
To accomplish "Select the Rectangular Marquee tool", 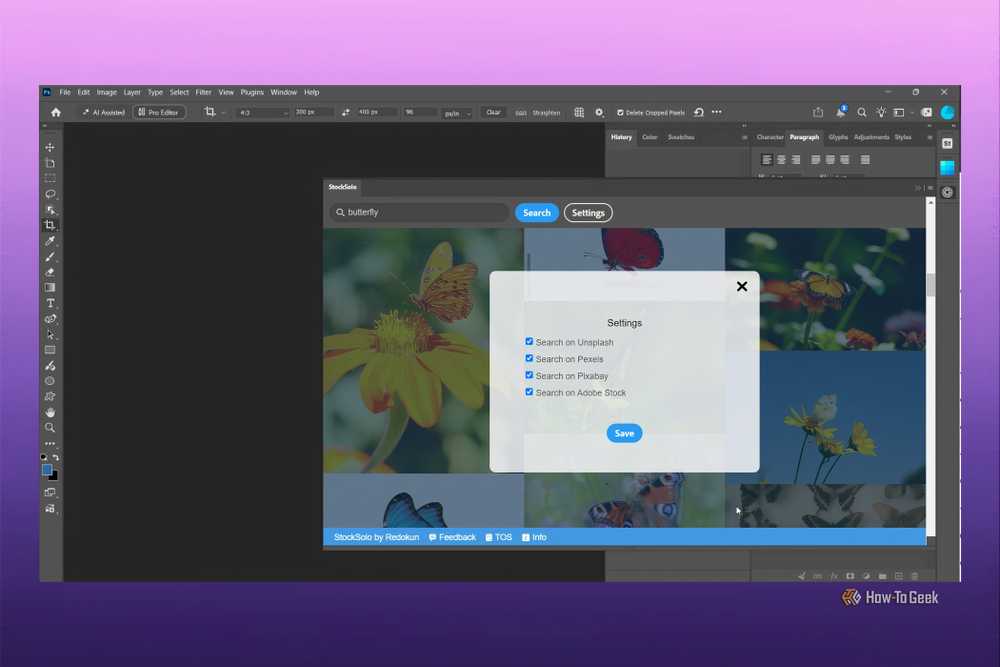I will coord(50,179).
